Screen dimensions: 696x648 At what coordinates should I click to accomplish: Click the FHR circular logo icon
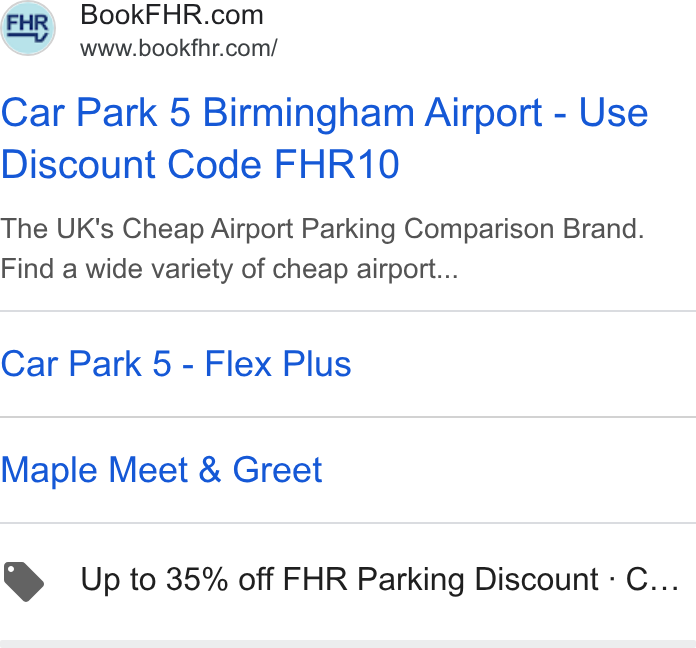[x=28, y=28]
